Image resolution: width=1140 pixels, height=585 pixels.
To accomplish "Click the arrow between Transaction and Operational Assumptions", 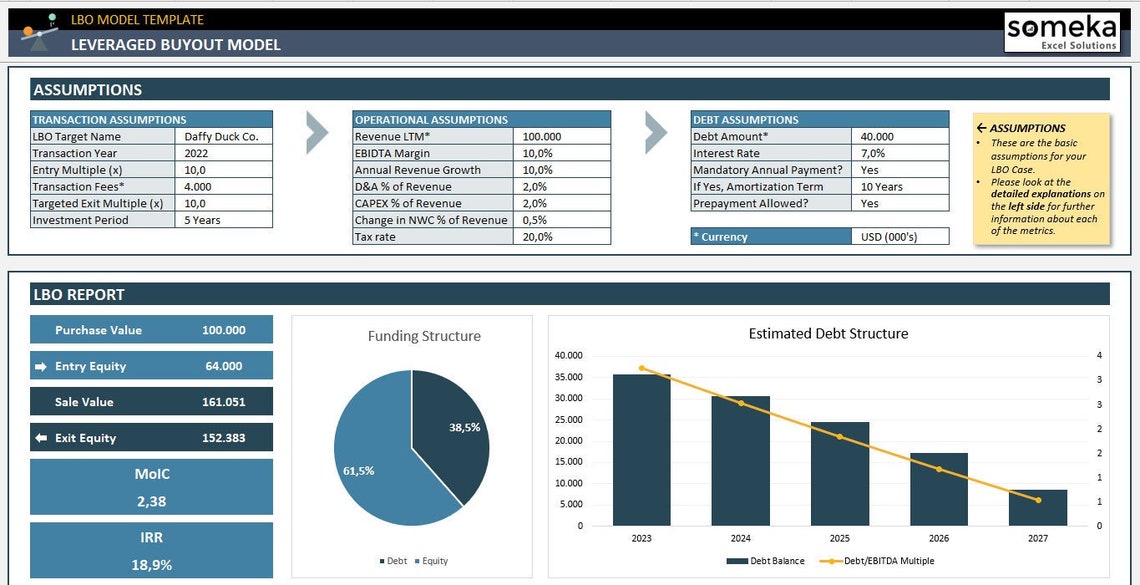I will 316,133.
